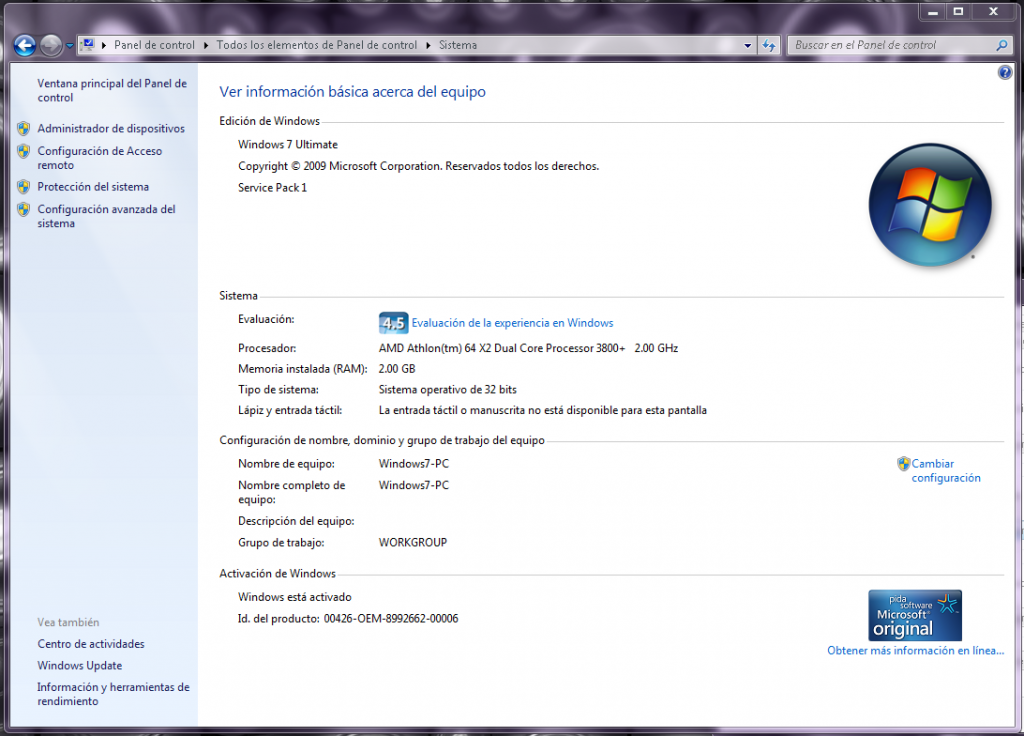Click shield icon beside Administrador de dispositivos

pos(24,129)
